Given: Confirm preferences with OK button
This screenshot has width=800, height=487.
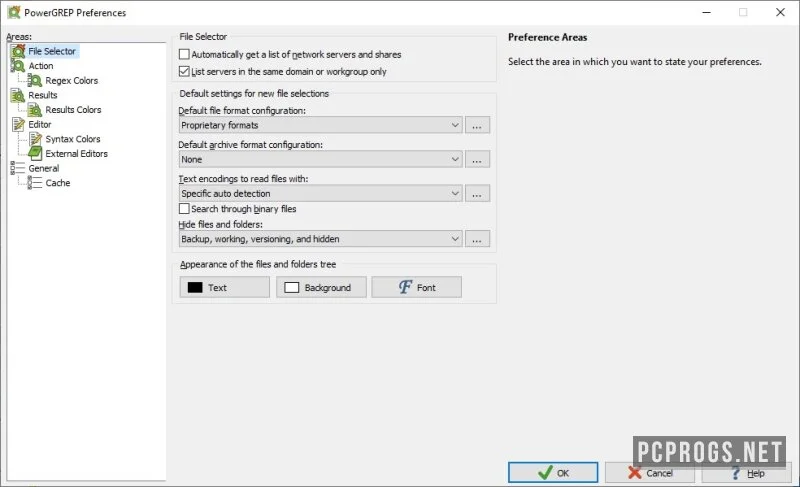Looking at the screenshot, I should [553, 472].
